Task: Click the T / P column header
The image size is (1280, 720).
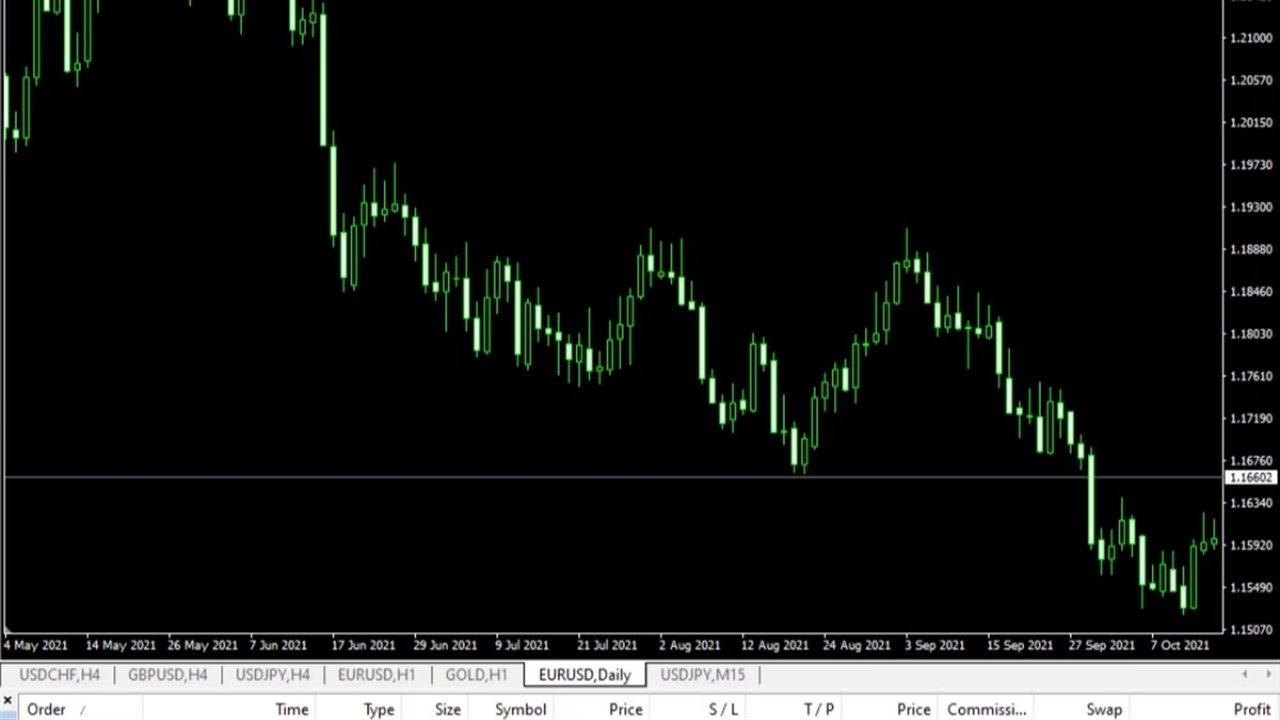Action: click(x=818, y=709)
